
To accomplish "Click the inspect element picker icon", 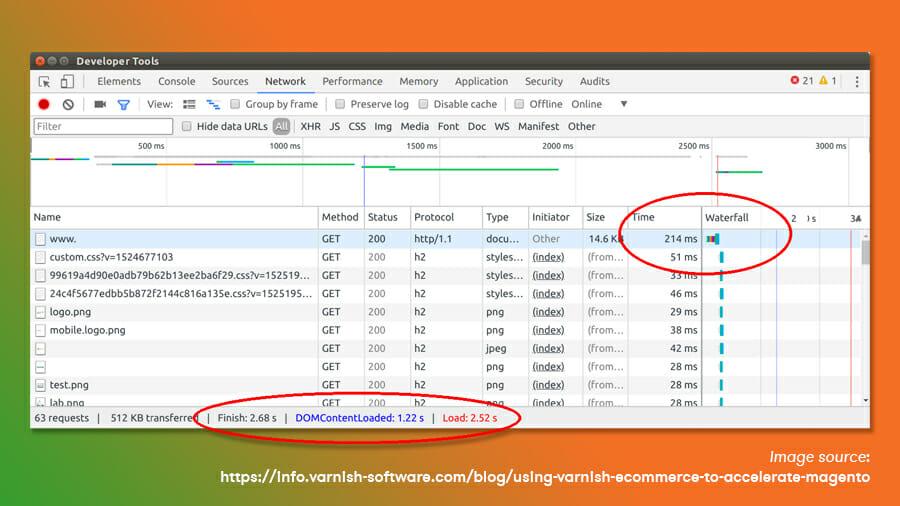I will coord(44,82).
